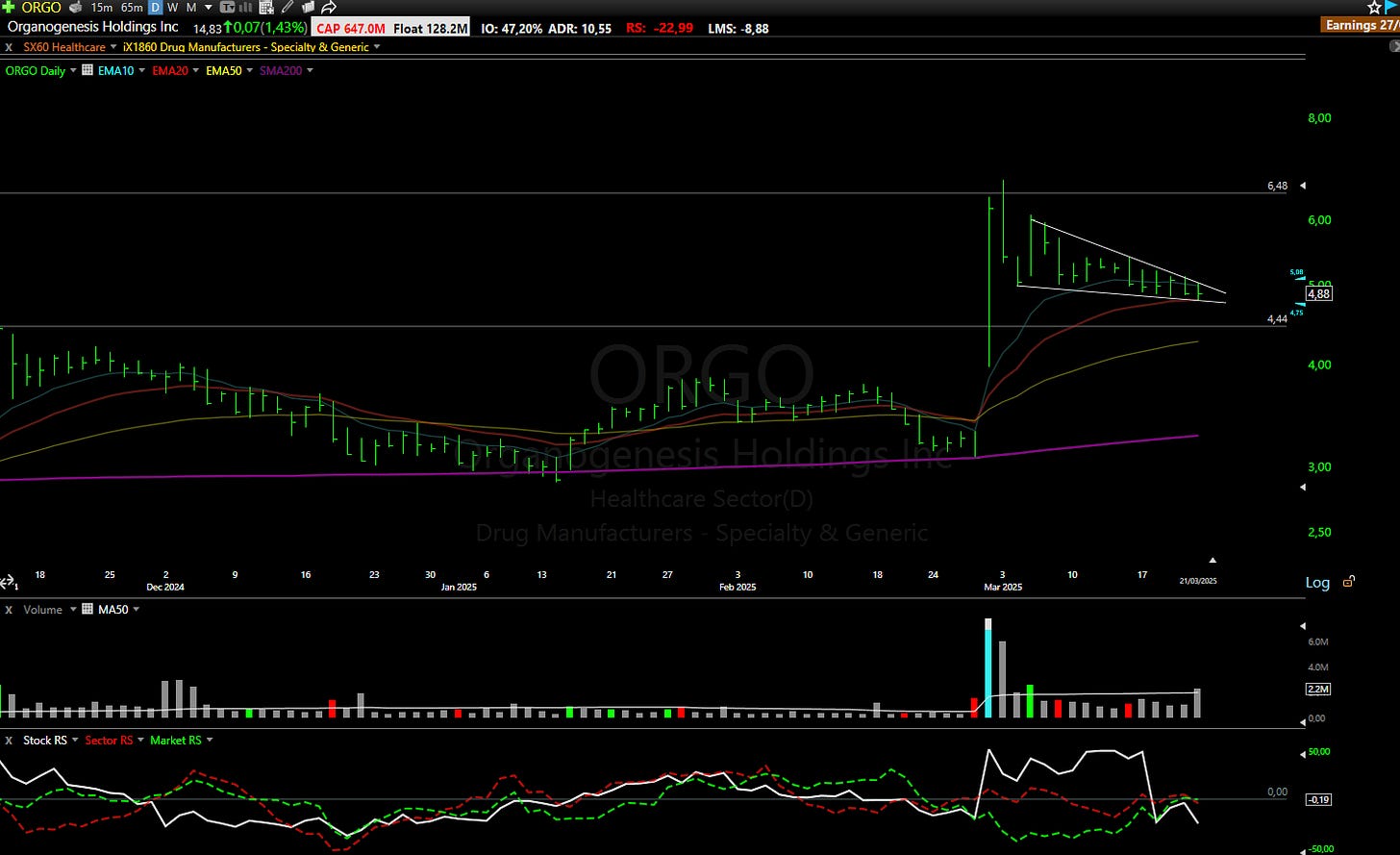The image size is (1400, 855).
Task: Toggle the Log scale setting
Action: [x=1317, y=583]
